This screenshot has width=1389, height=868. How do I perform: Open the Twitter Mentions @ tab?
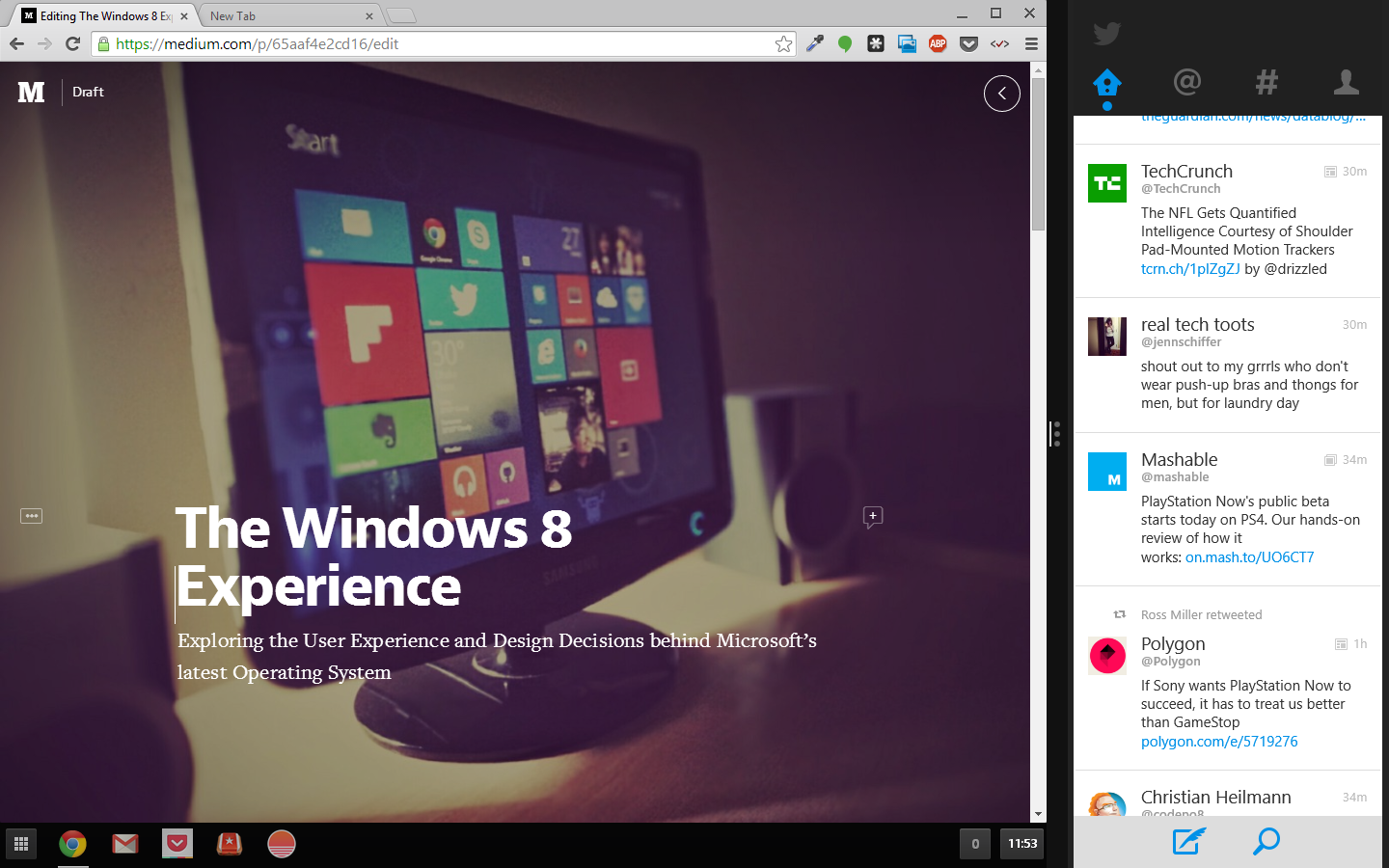tap(1187, 83)
